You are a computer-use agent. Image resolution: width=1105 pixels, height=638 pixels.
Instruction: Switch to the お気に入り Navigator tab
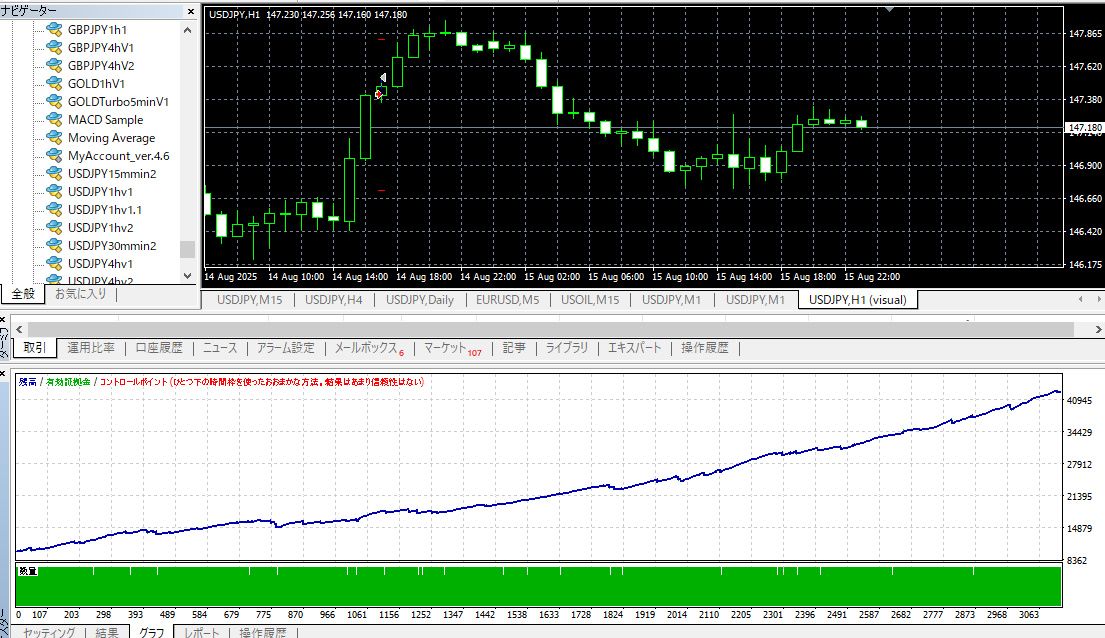(80, 294)
